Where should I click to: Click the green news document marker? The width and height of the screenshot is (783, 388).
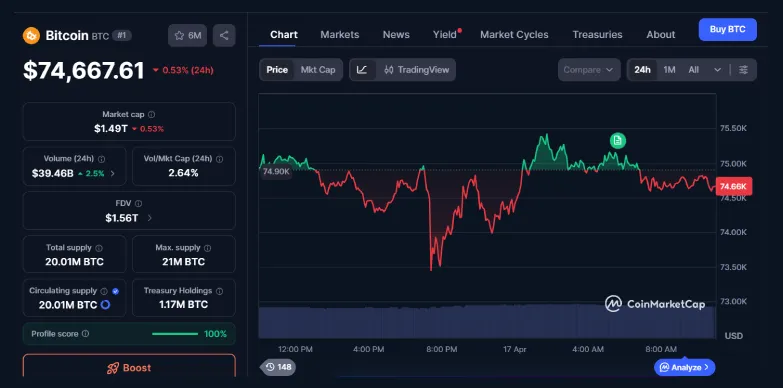tap(618, 141)
